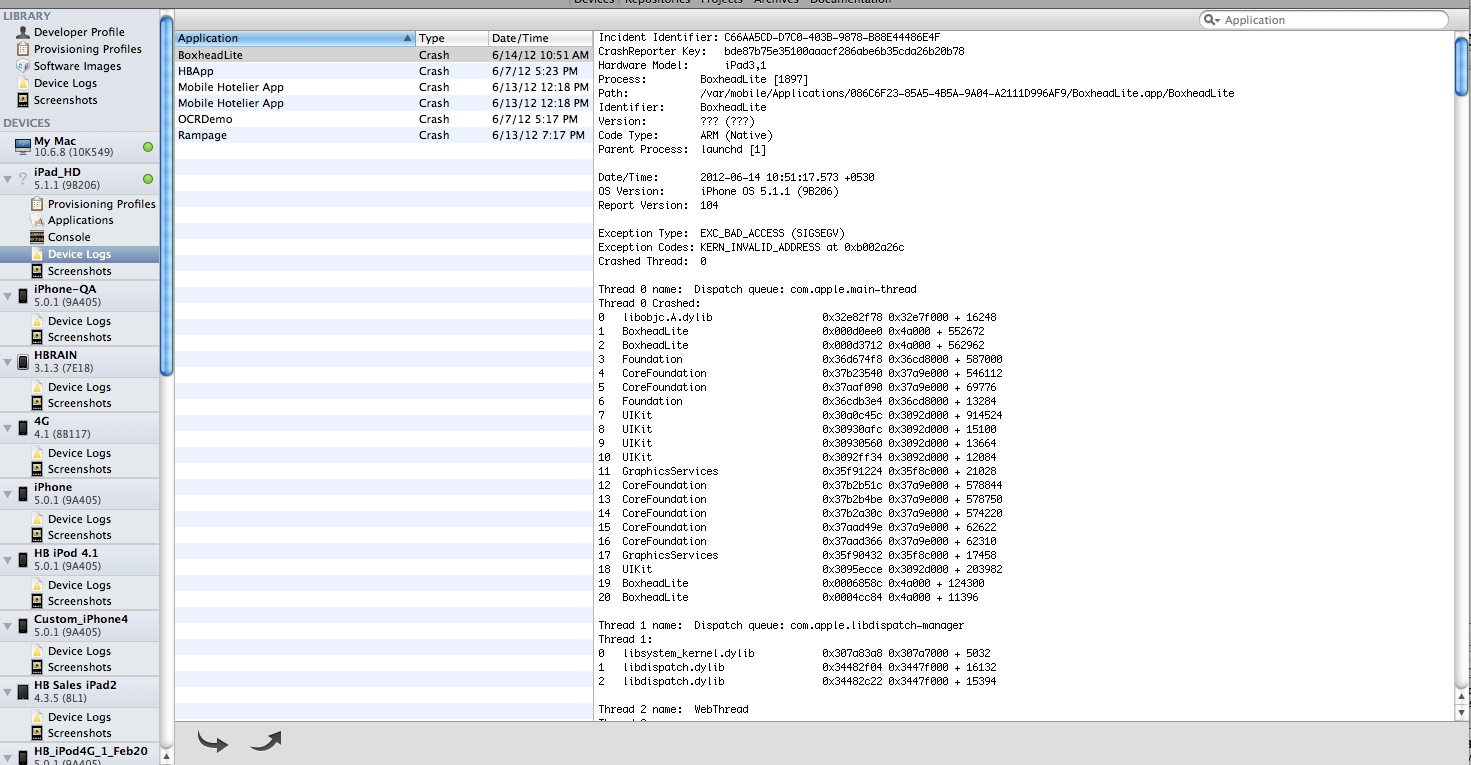The width and height of the screenshot is (1471, 765).
Task: Sort by Date/Time column header
Action: [x=541, y=38]
